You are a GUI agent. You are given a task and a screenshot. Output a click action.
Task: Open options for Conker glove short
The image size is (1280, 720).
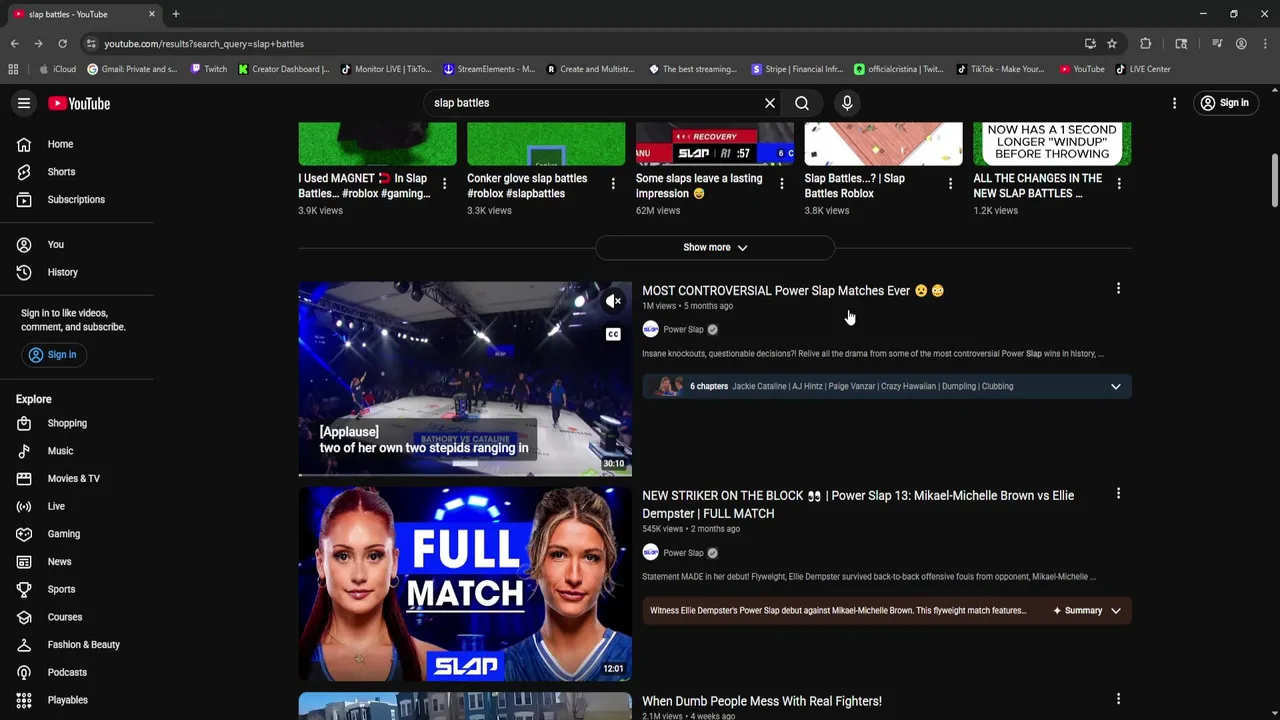[613, 184]
